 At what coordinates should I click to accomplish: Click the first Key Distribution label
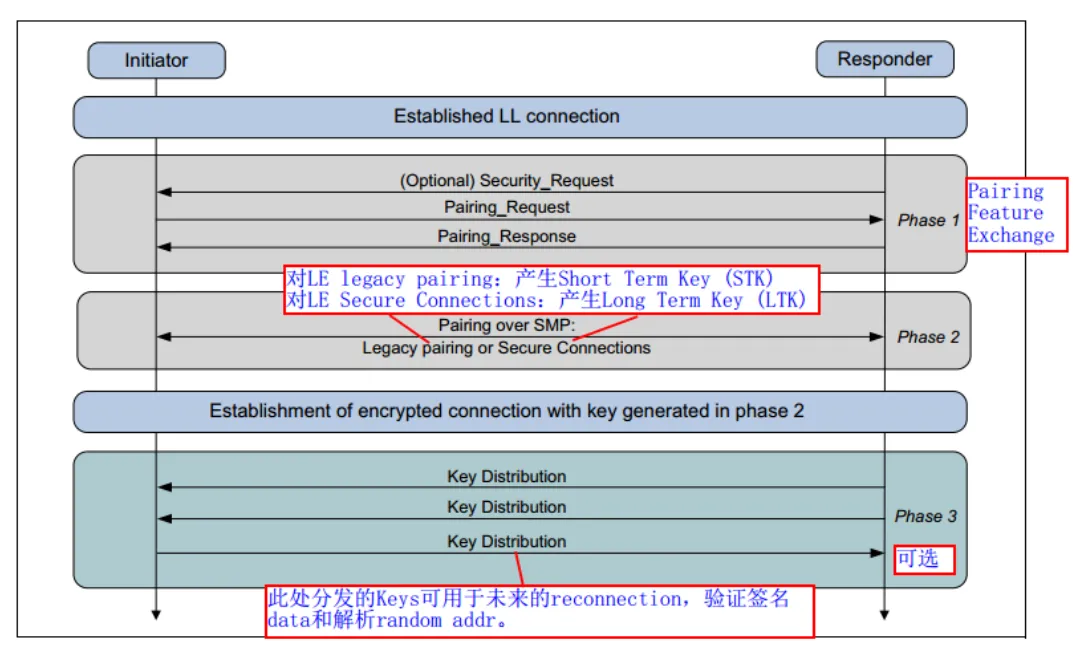tap(506, 476)
